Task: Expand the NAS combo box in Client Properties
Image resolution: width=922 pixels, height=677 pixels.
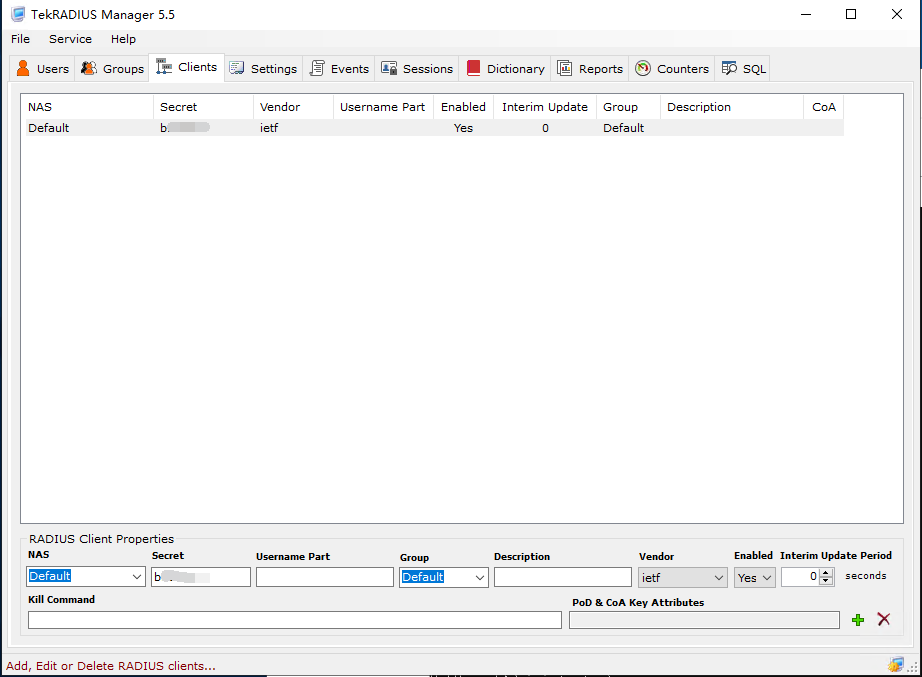Action: pyautogui.click(x=136, y=577)
